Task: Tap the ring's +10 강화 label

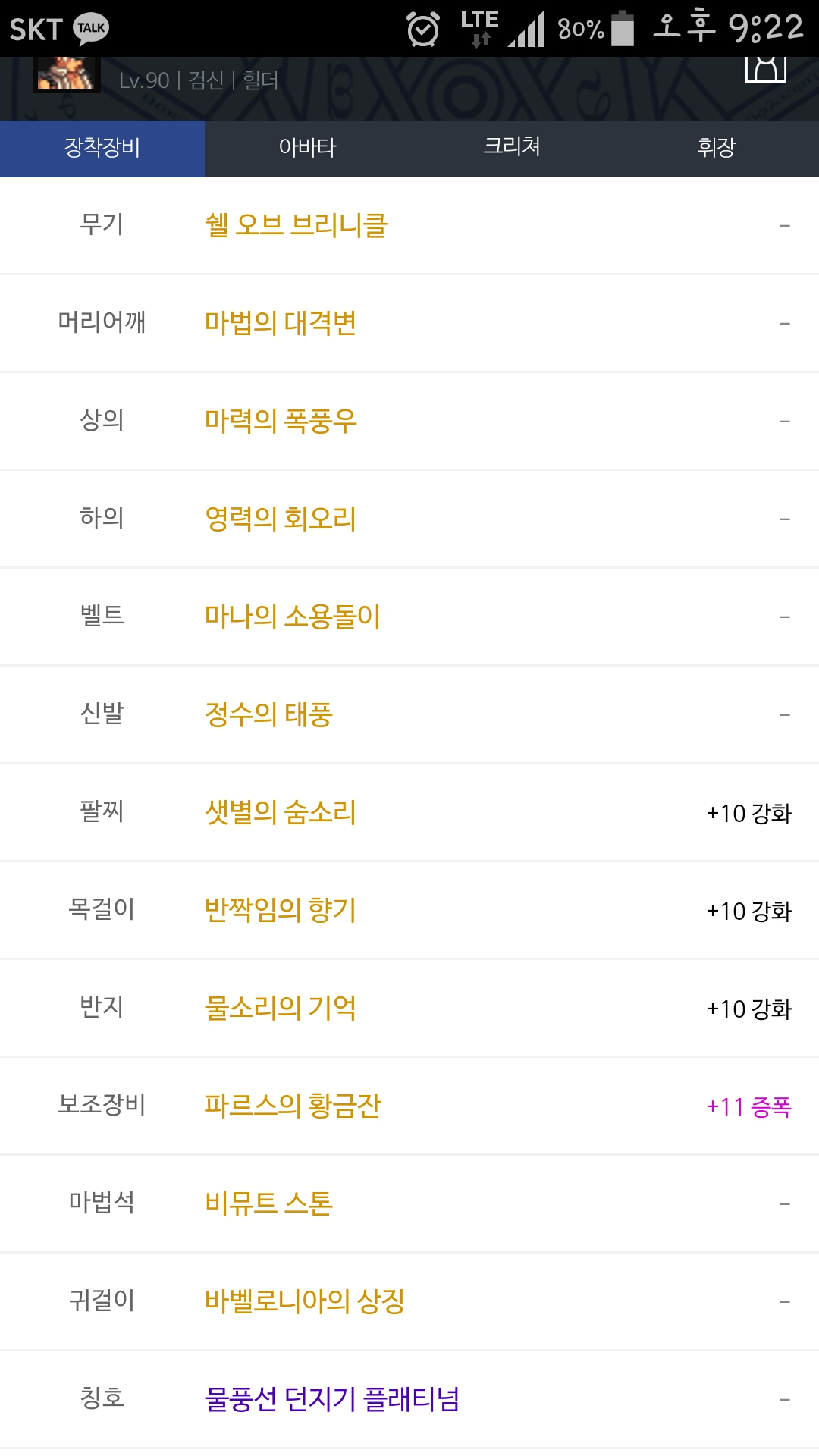Action: coord(748,1009)
